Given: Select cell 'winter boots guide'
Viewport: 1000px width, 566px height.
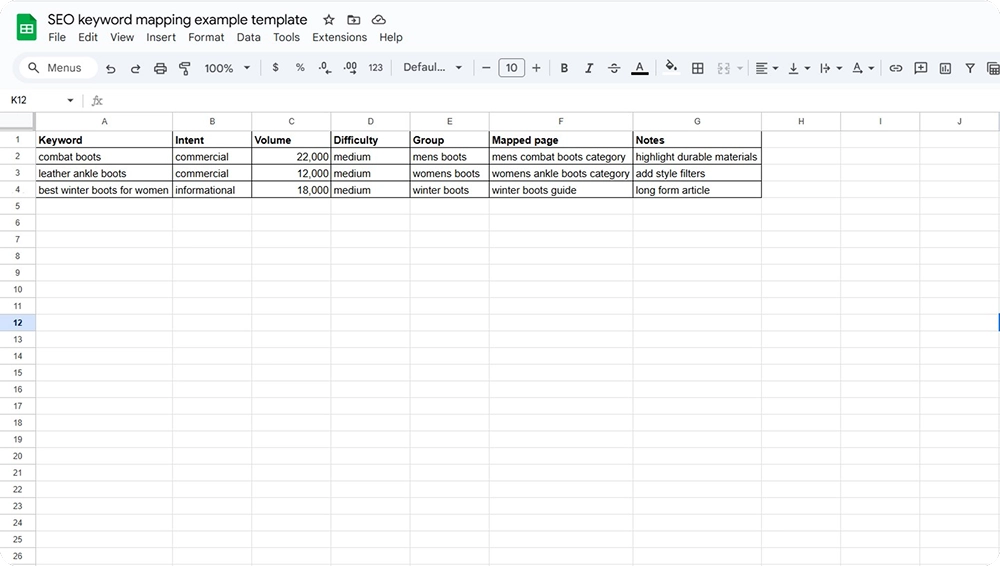Looking at the screenshot, I should (561, 190).
